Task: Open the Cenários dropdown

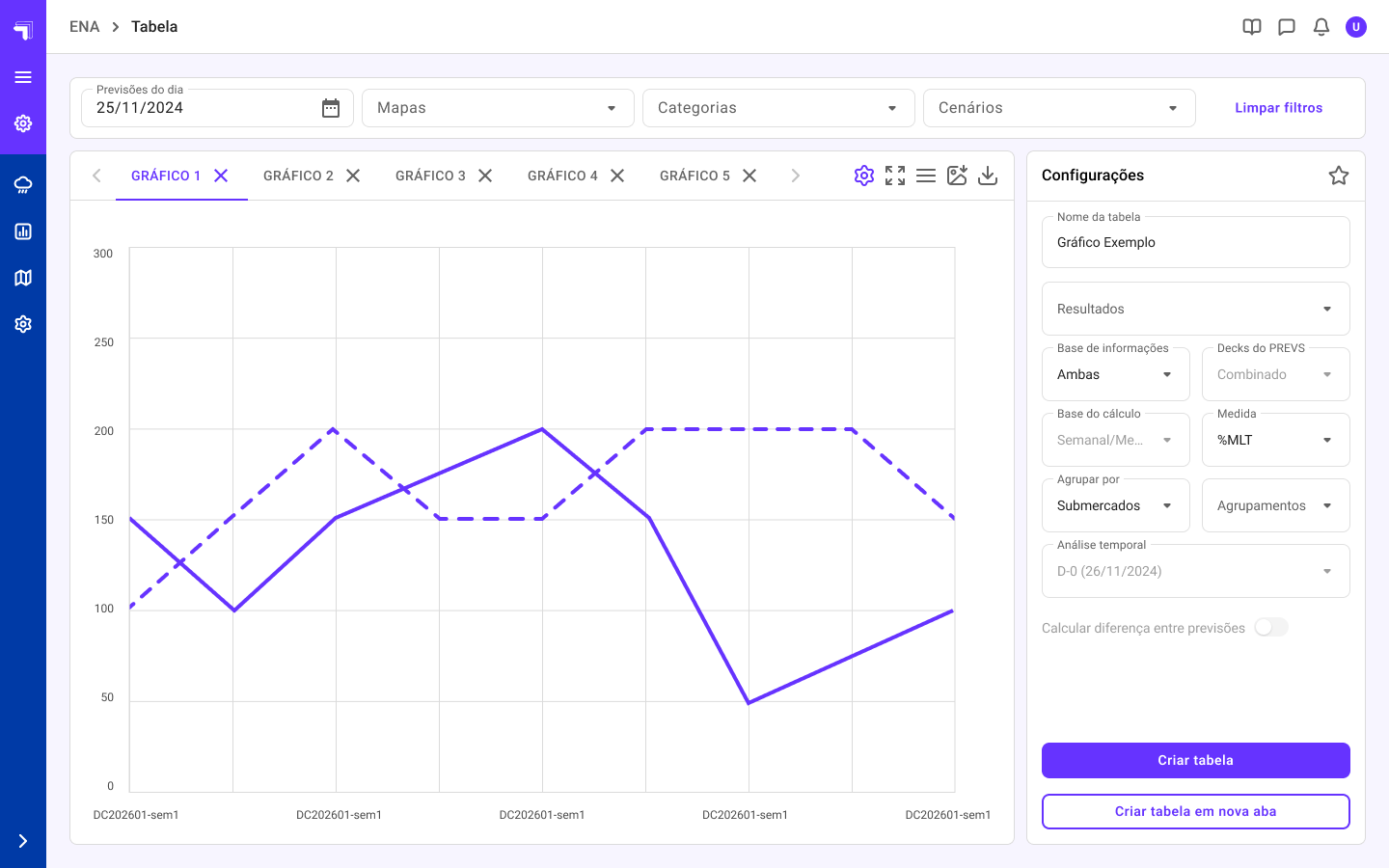Action: click(1059, 108)
